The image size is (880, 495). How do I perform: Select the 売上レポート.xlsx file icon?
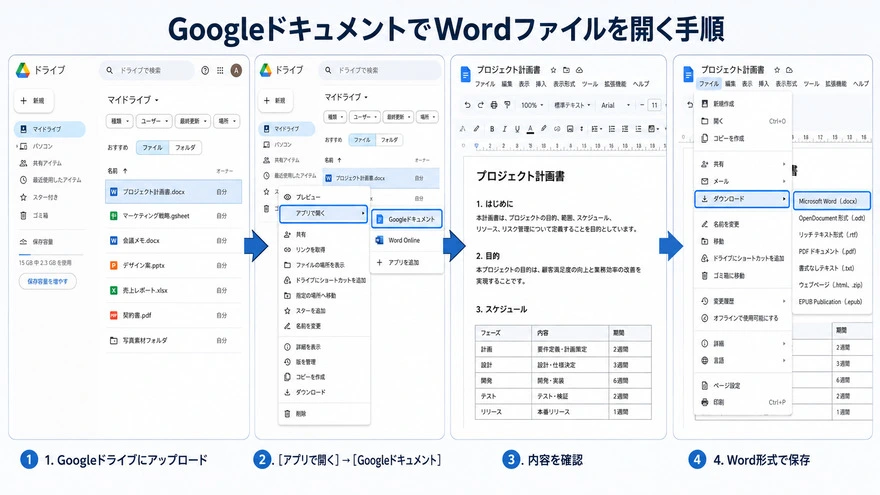[x=113, y=290]
